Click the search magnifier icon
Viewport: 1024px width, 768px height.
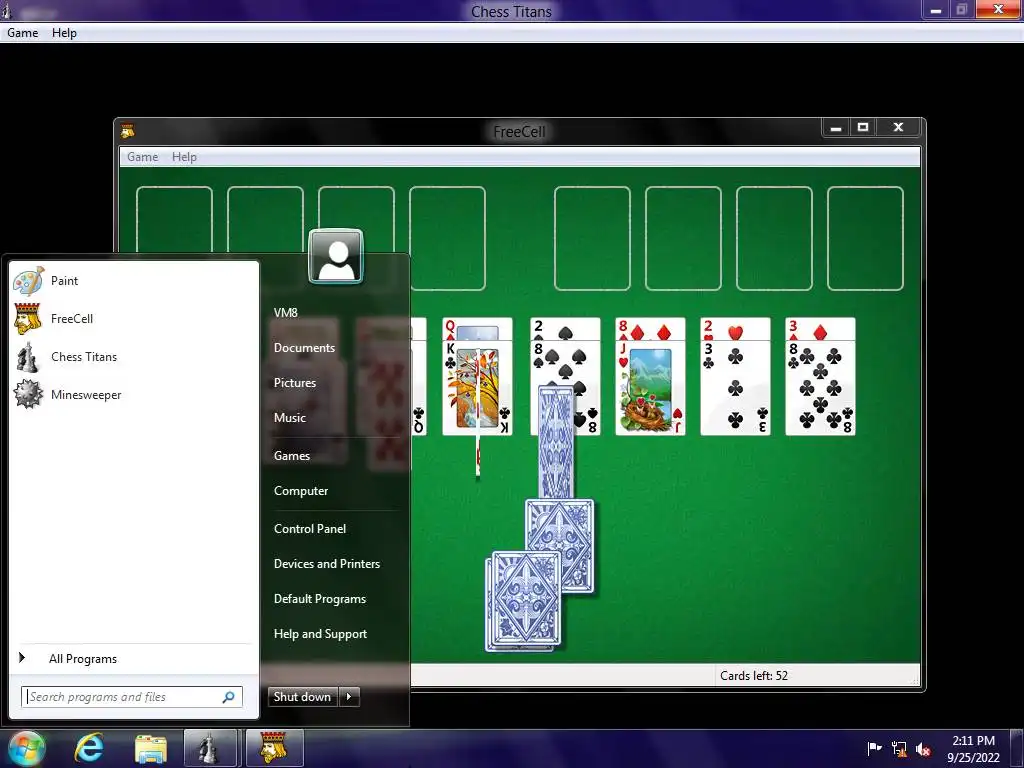[229, 697]
